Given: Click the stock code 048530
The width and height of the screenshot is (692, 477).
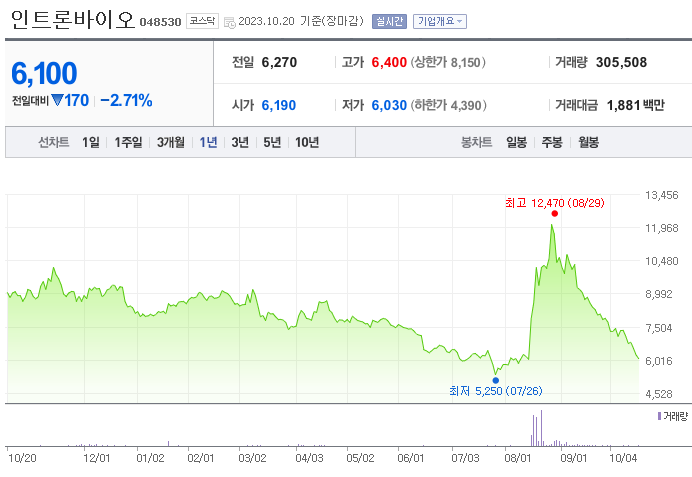Looking at the screenshot, I should [160, 22].
